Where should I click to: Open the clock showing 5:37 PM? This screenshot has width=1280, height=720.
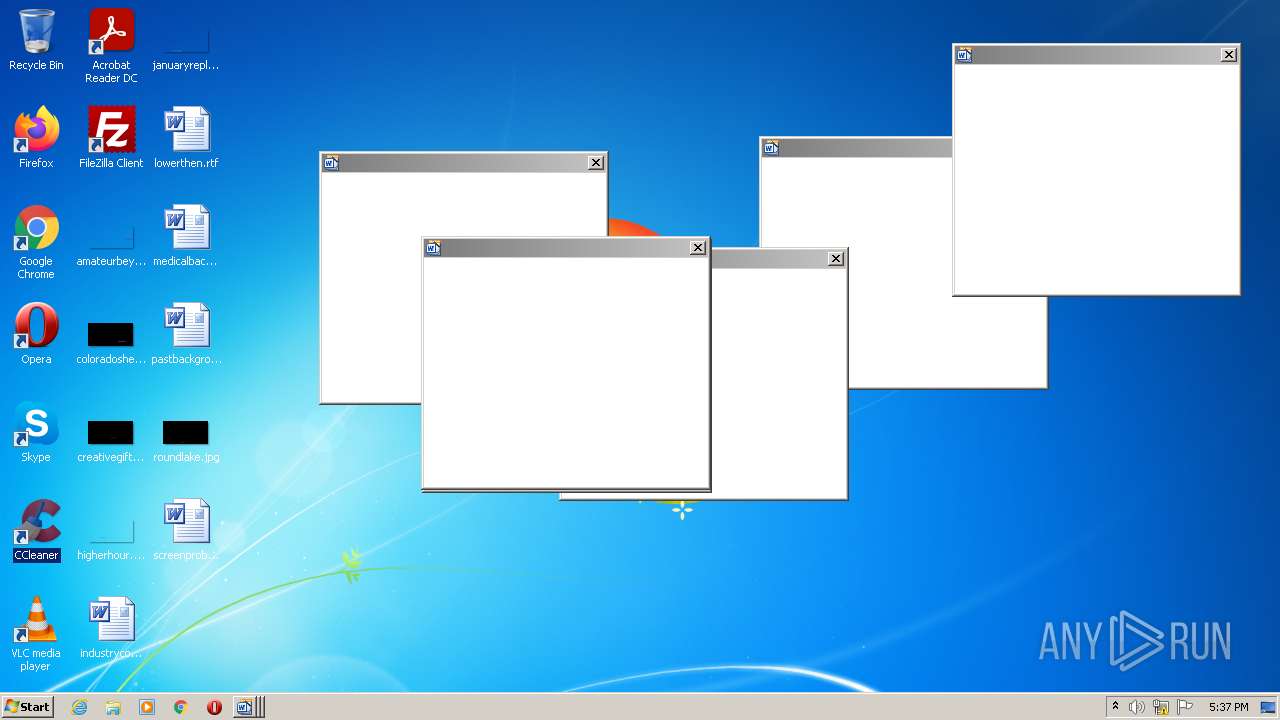tap(1228, 707)
